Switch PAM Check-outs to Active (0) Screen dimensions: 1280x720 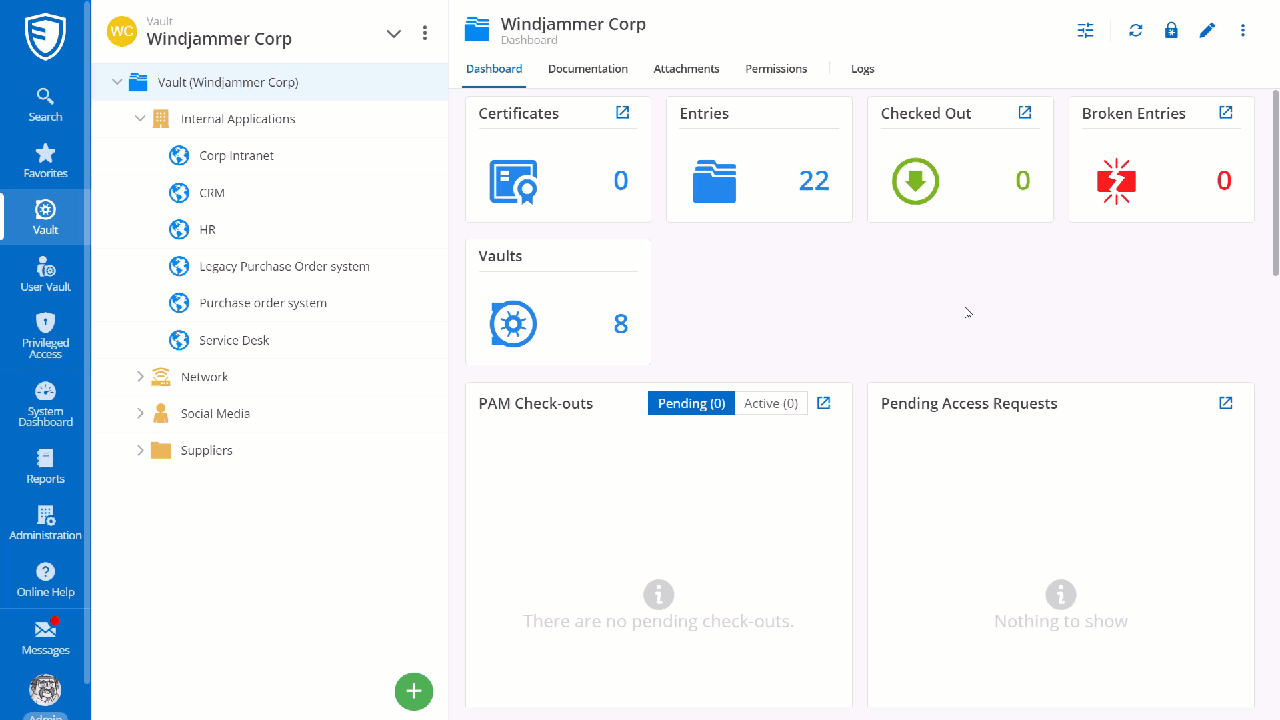coord(771,403)
